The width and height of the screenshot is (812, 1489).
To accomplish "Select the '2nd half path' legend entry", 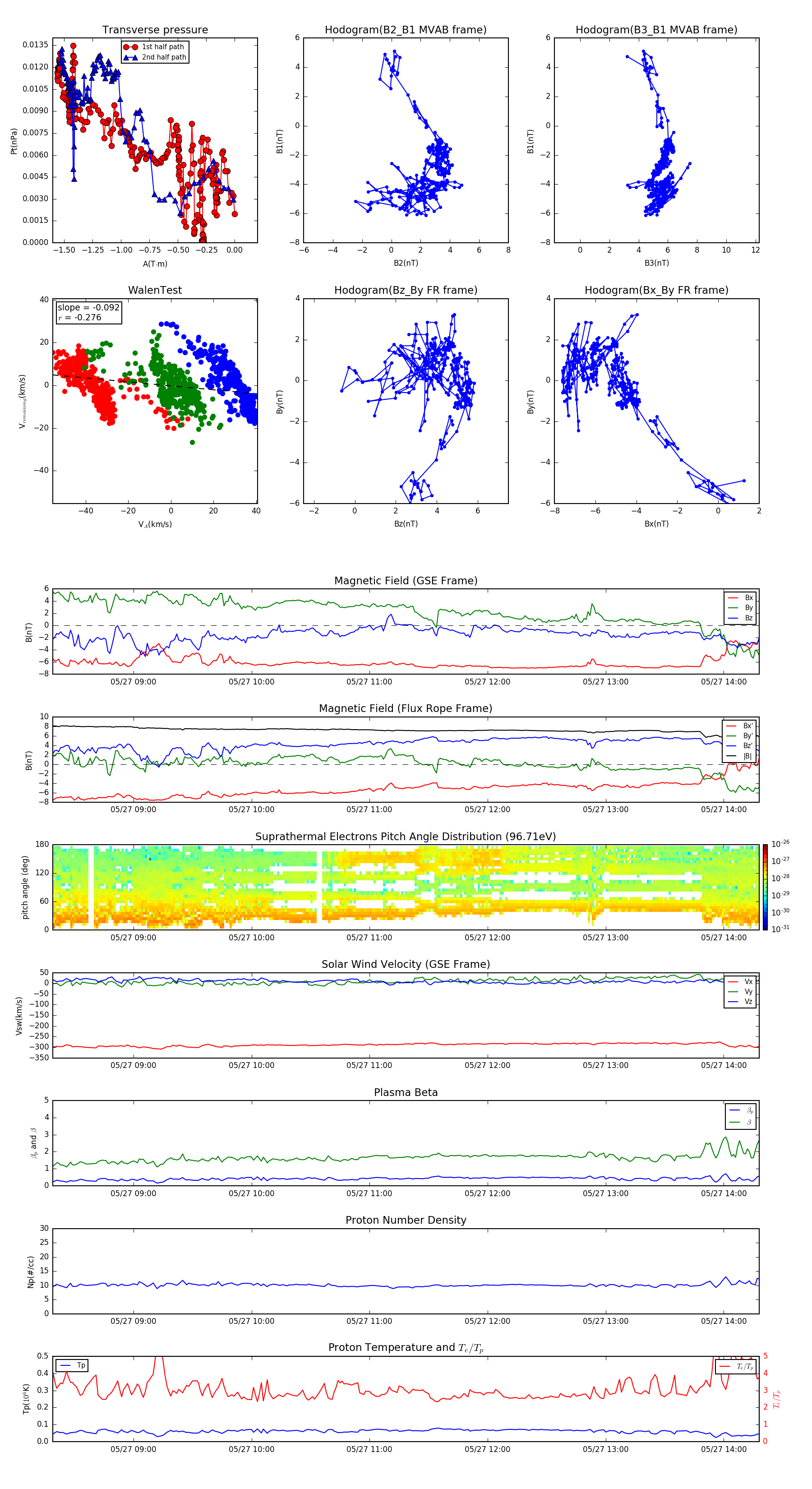I will (x=155, y=57).
